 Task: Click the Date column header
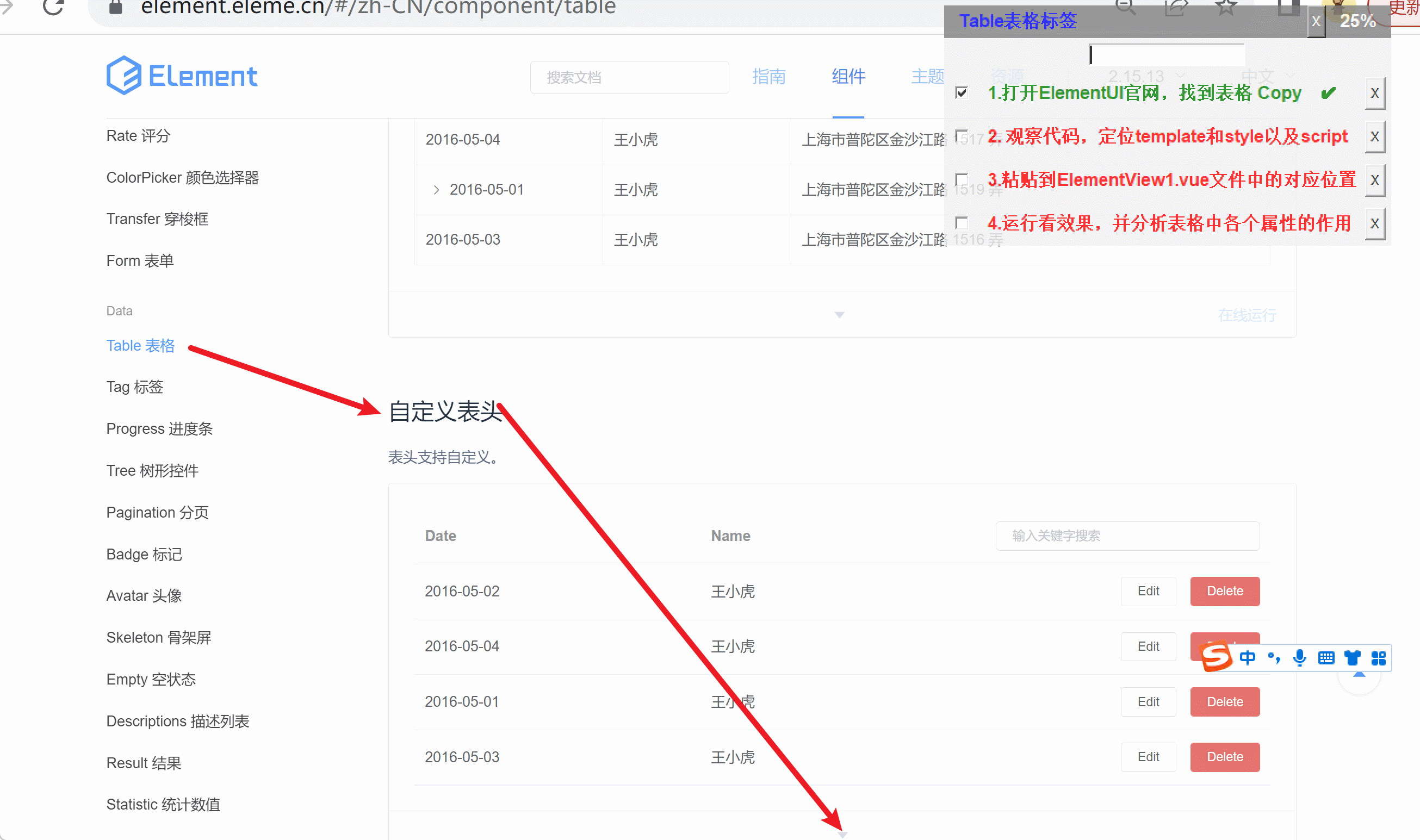point(441,536)
